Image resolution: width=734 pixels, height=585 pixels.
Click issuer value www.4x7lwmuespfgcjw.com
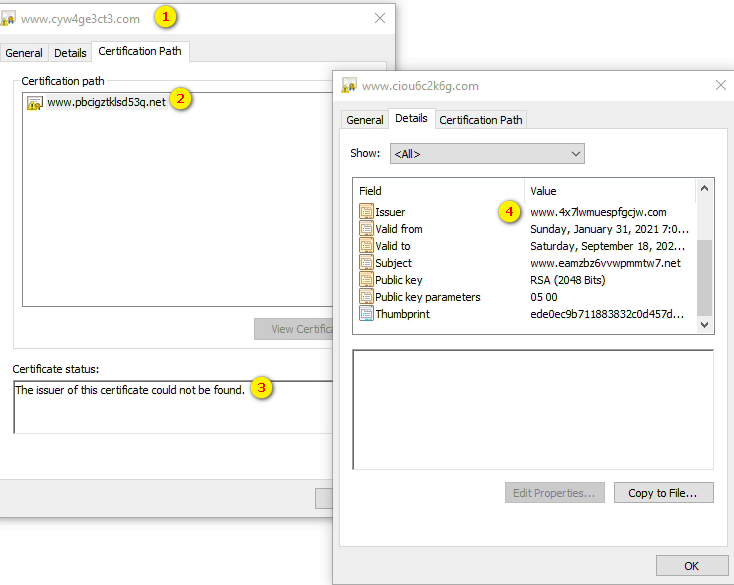coord(598,212)
